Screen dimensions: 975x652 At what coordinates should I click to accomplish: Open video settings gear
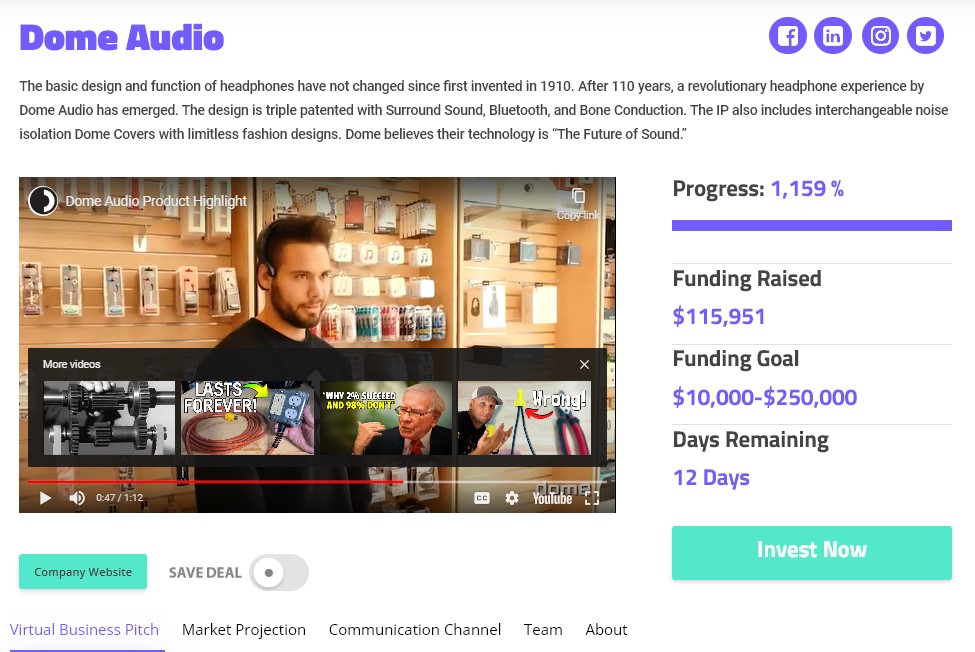point(512,498)
